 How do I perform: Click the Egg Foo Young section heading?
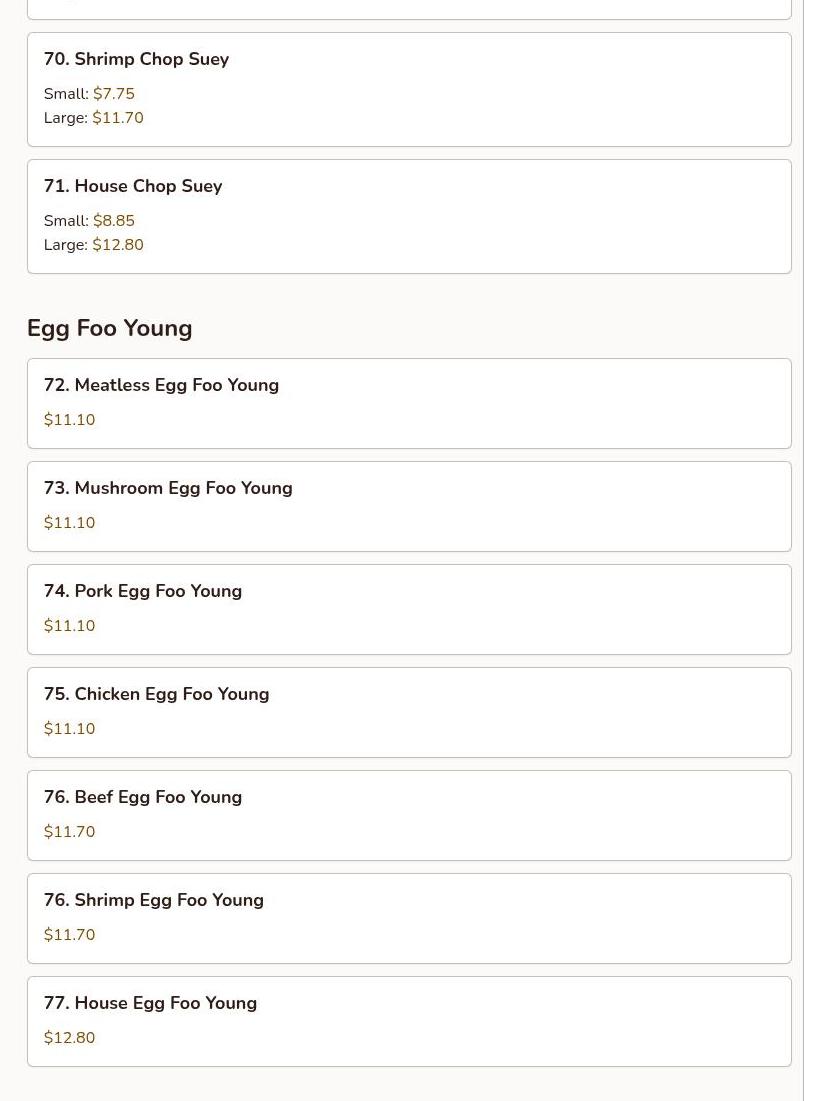click(x=109, y=328)
